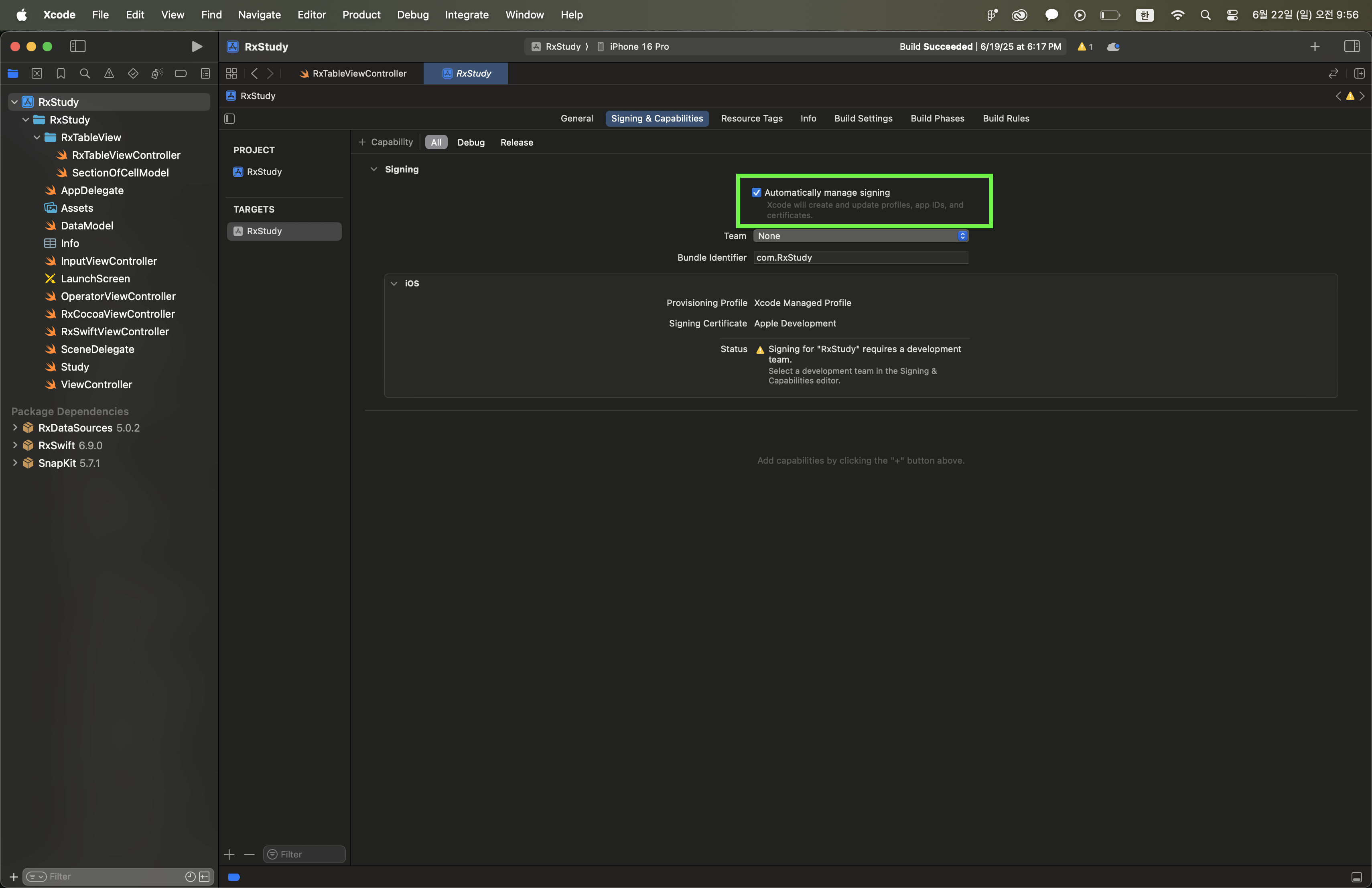The height and width of the screenshot is (888, 1372).
Task: Select the Release configuration filter
Action: [x=517, y=142]
